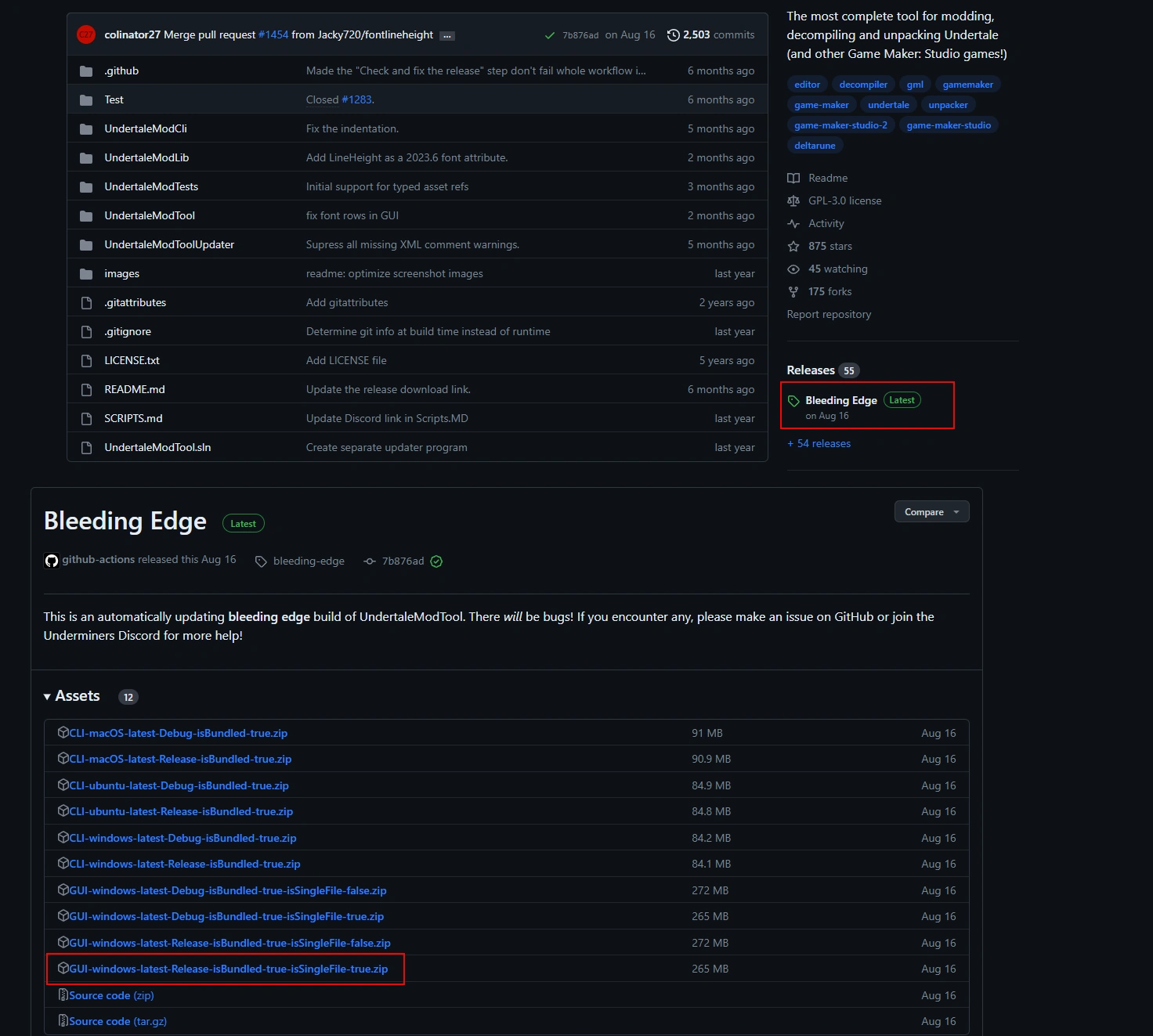1153x1036 pixels.
Task: Select the game-maker-studio-2 topic tag
Action: pos(841,125)
